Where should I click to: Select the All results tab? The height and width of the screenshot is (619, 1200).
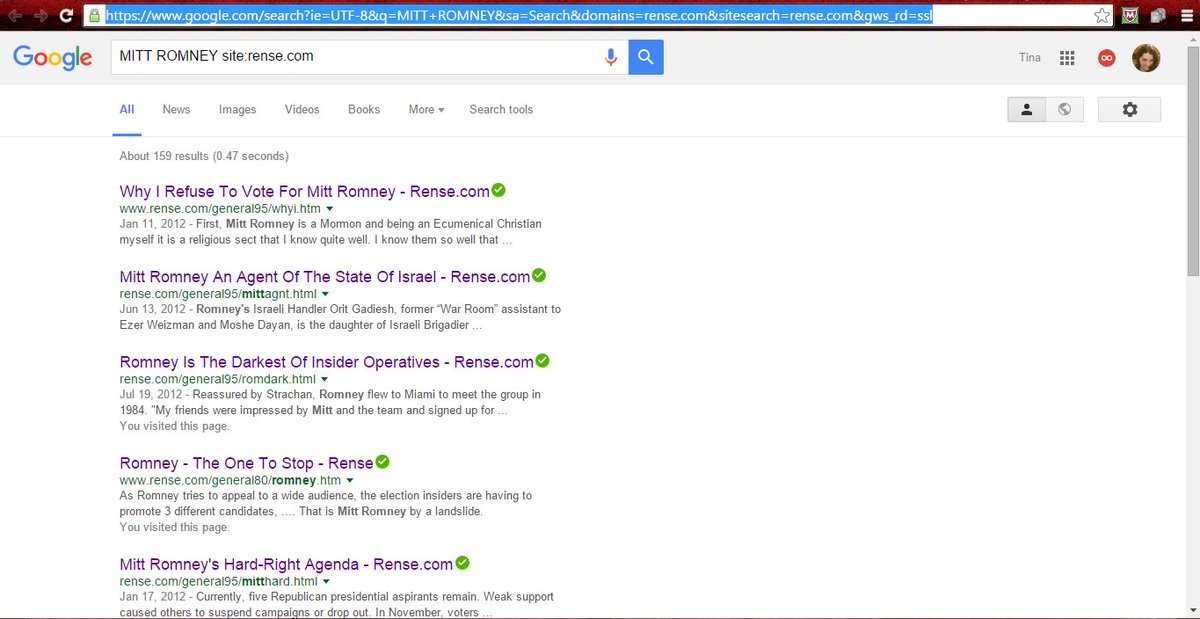[x=127, y=110]
